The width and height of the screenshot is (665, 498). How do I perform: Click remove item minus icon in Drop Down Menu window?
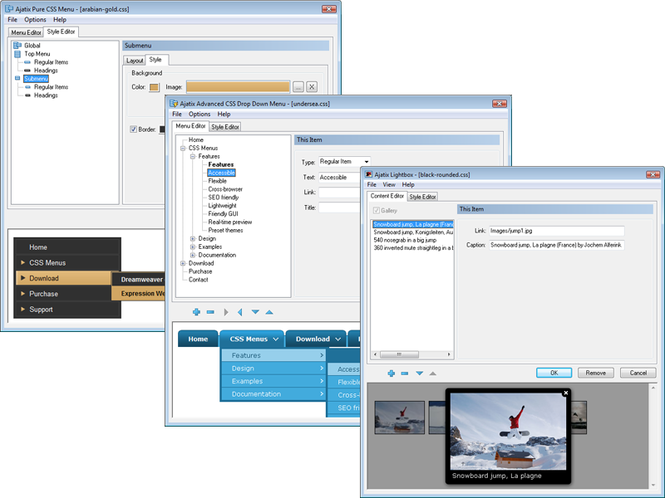(x=210, y=312)
